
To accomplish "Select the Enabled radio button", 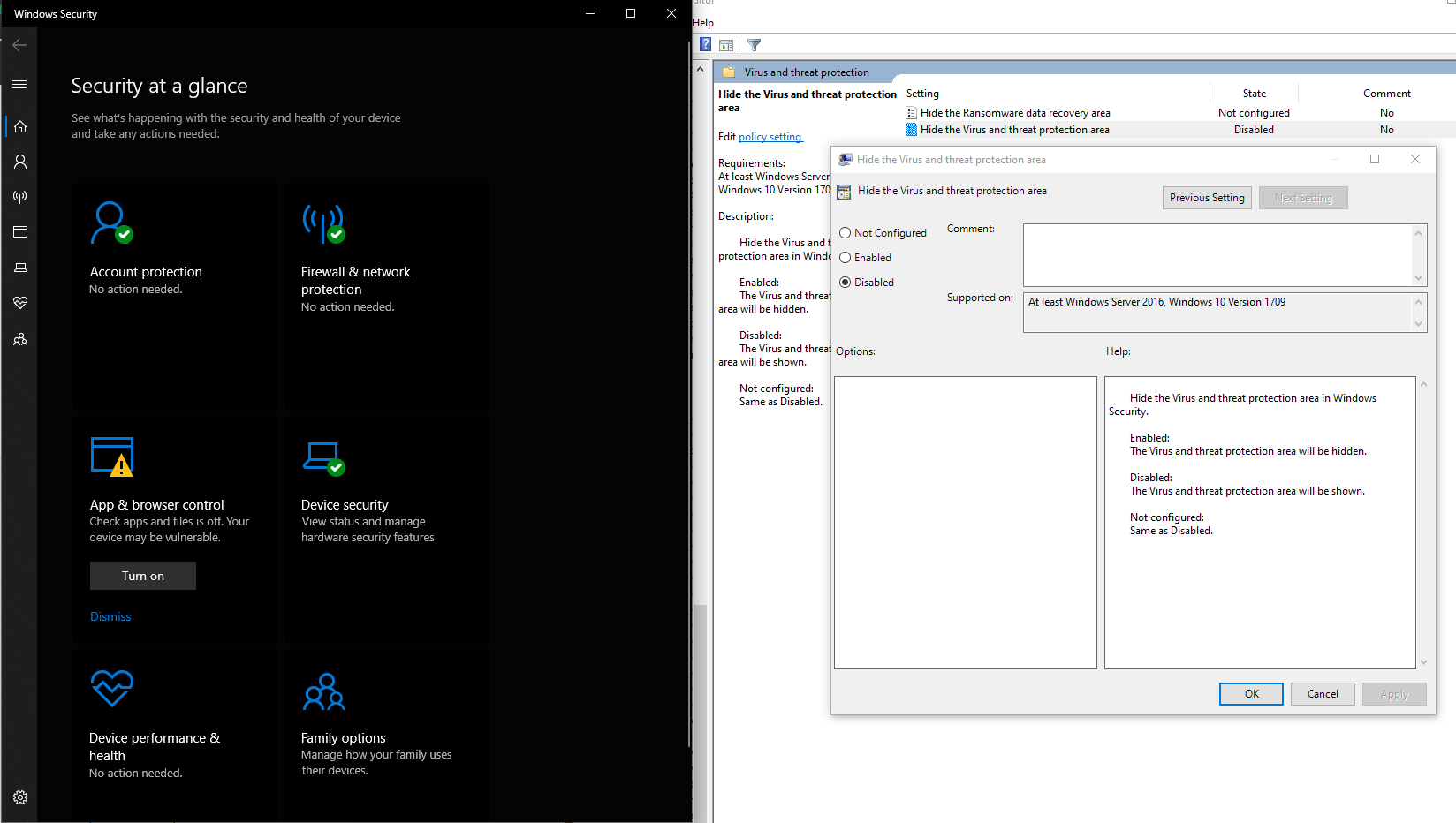I will [845, 258].
